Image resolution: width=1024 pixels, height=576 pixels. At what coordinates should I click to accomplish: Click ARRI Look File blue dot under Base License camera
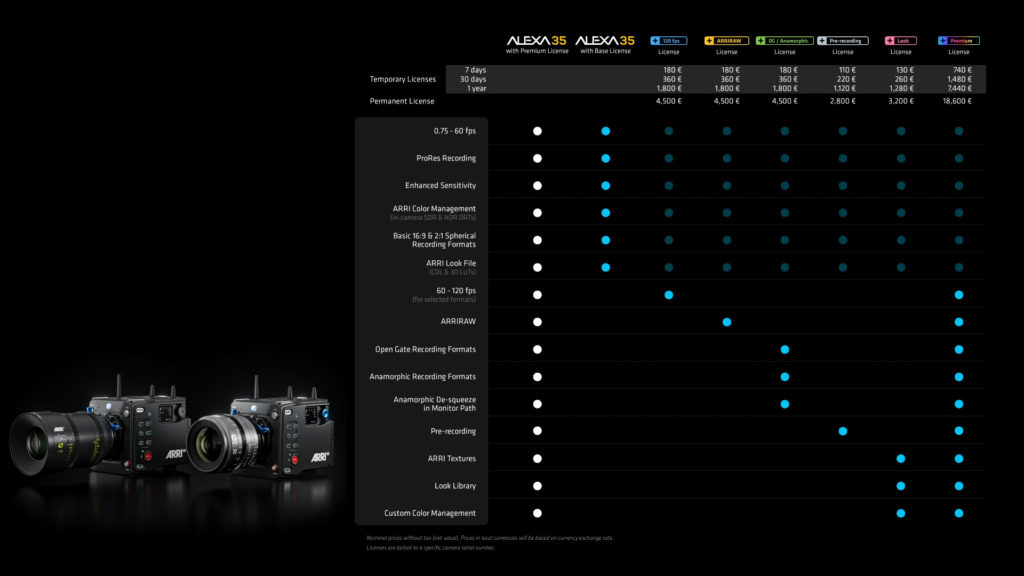(x=606, y=267)
